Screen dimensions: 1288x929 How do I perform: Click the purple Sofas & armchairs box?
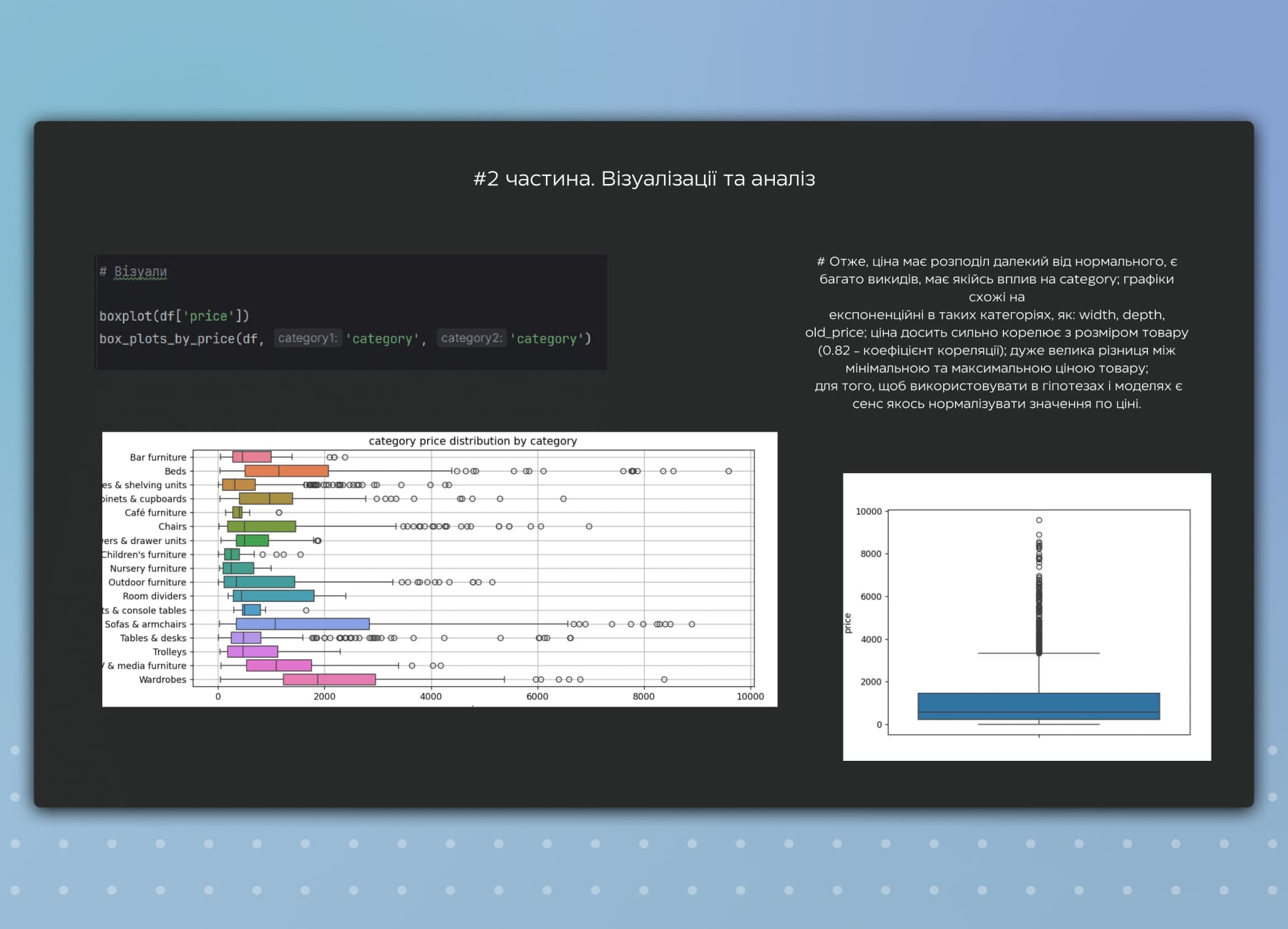(x=303, y=624)
